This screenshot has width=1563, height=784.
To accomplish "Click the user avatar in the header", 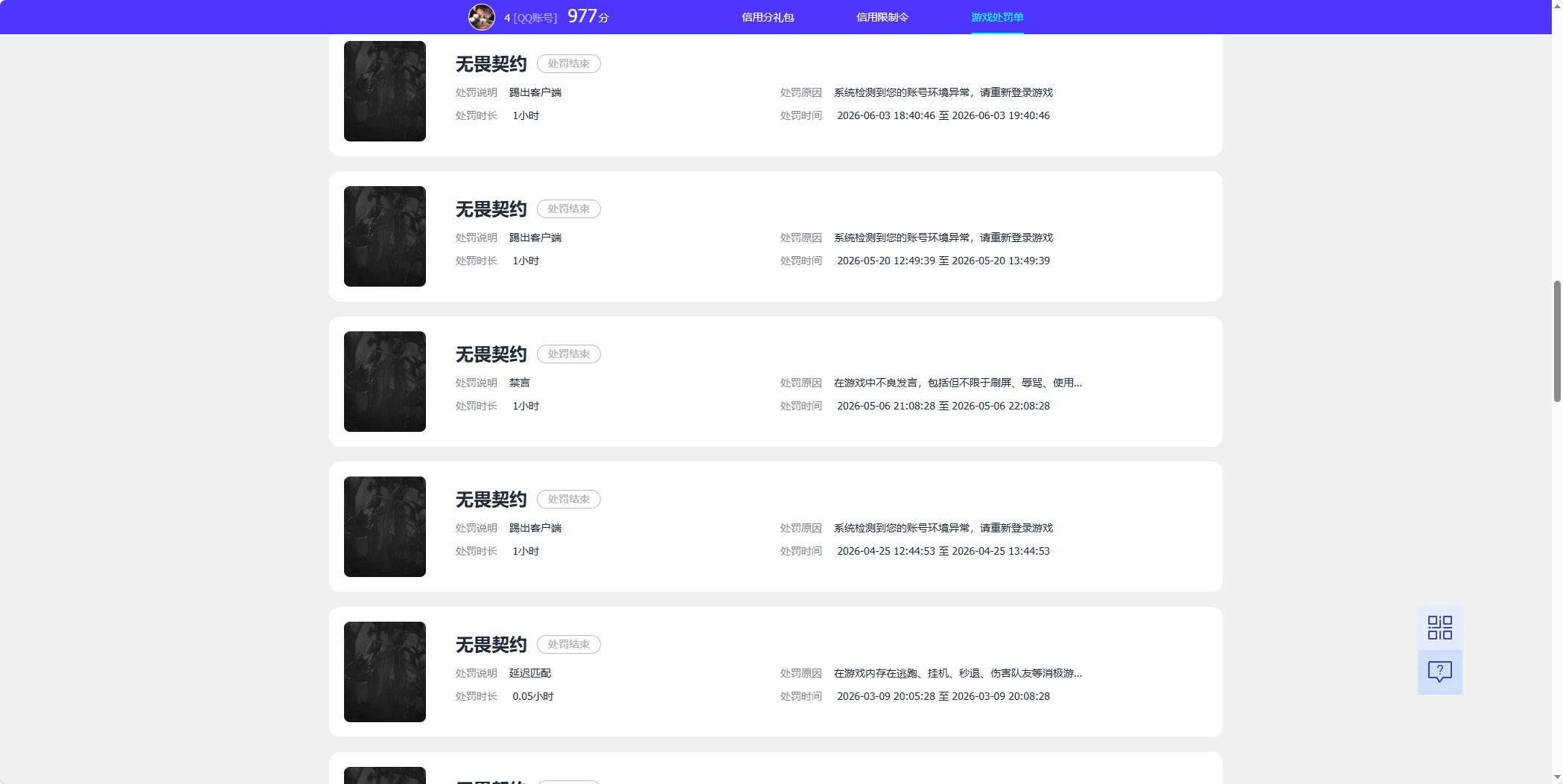I will 481,16.
